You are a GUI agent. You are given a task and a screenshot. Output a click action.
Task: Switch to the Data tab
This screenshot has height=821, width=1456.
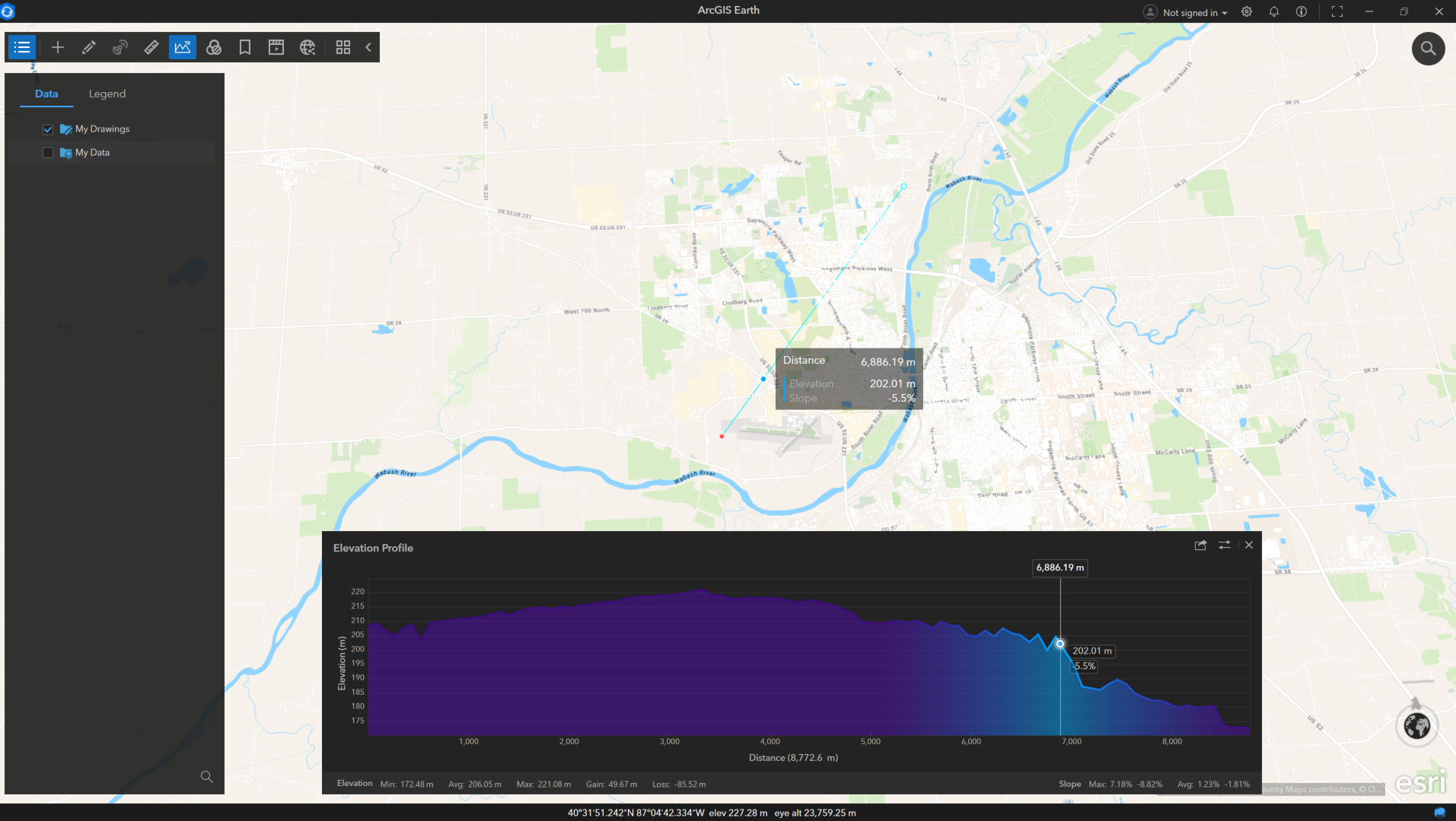click(x=46, y=94)
